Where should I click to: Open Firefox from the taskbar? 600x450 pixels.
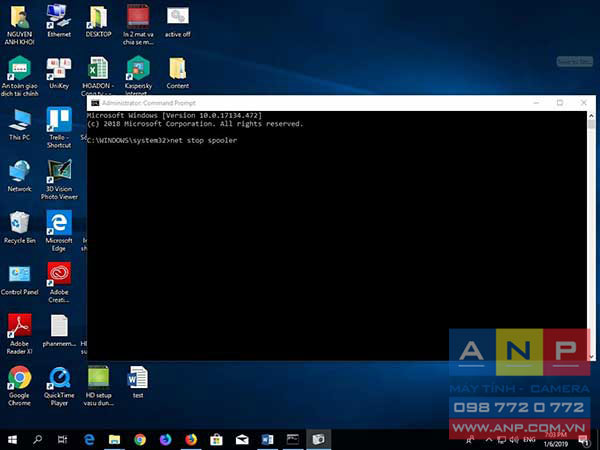[191, 440]
